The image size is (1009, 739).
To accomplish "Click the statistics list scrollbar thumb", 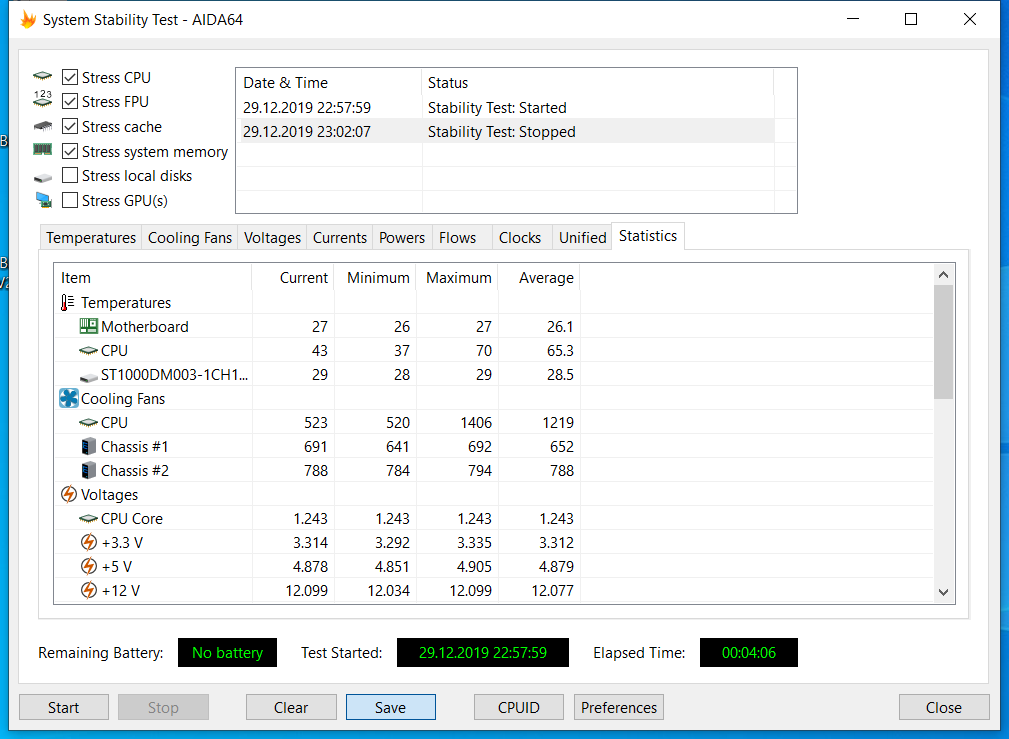I will point(943,342).
